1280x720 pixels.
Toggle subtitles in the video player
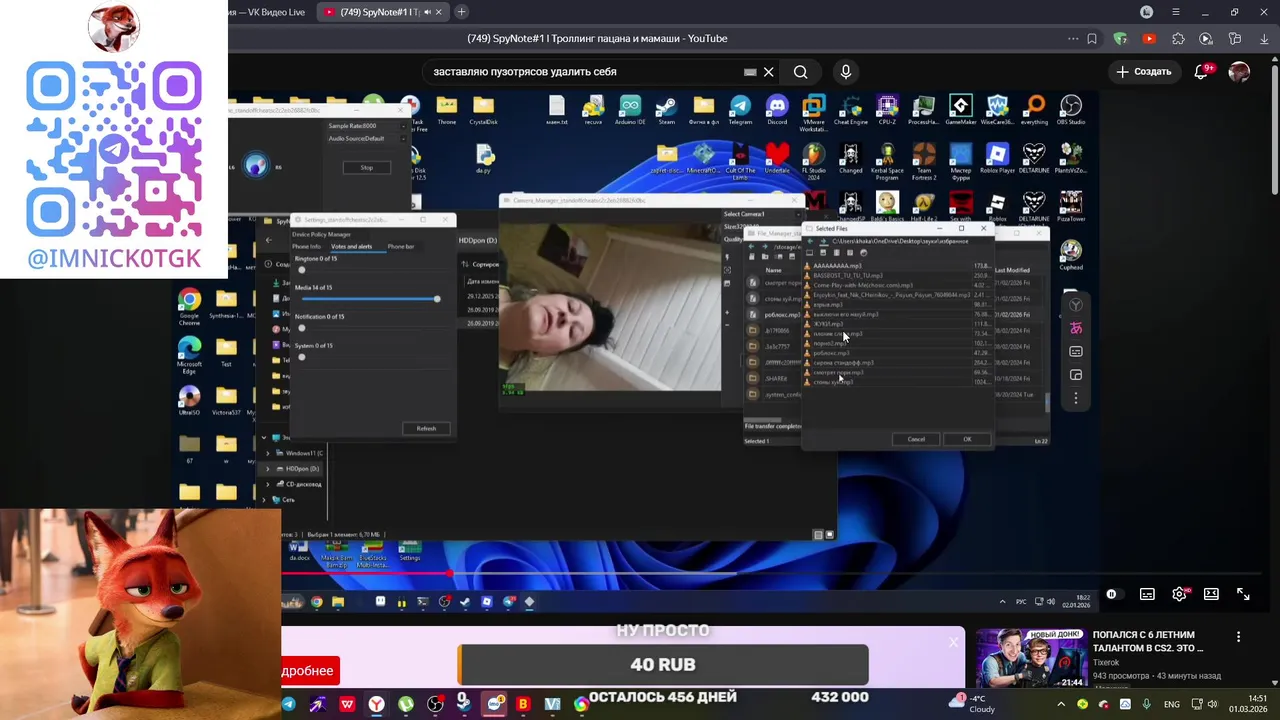pyautogui.click(x=1147, y=594)
